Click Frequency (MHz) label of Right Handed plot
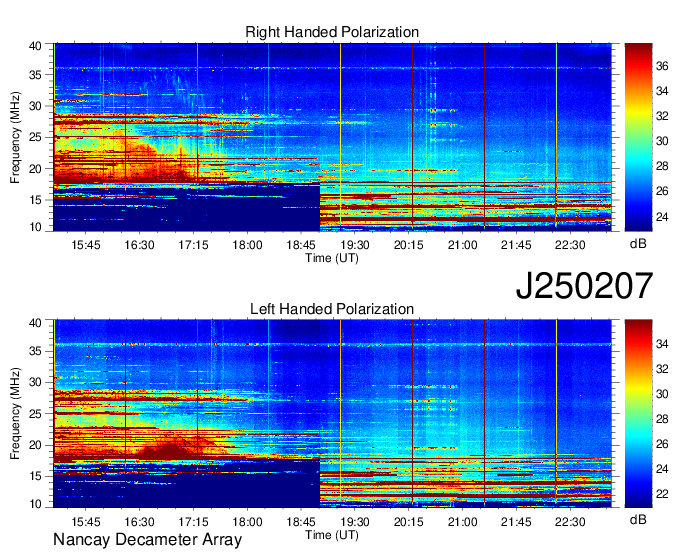 [x=15, y=137]
